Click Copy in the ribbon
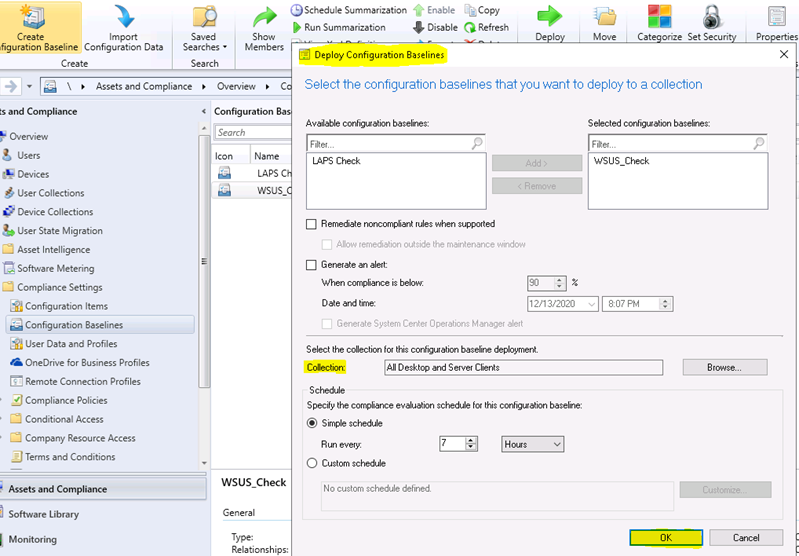 tap(482, 10)
